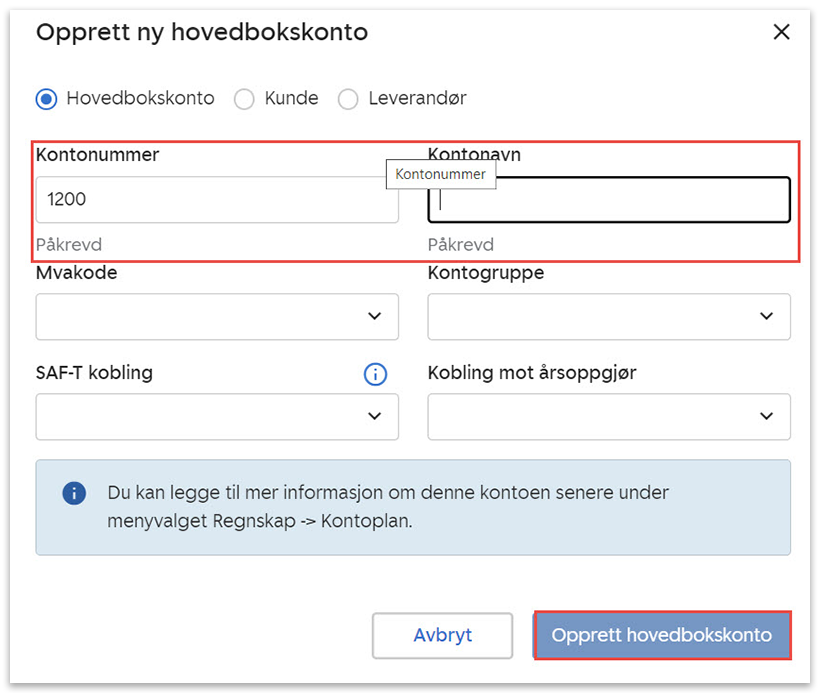
Task: Select the Hovedbokskonto radio button
Action: tap(46, 99)
